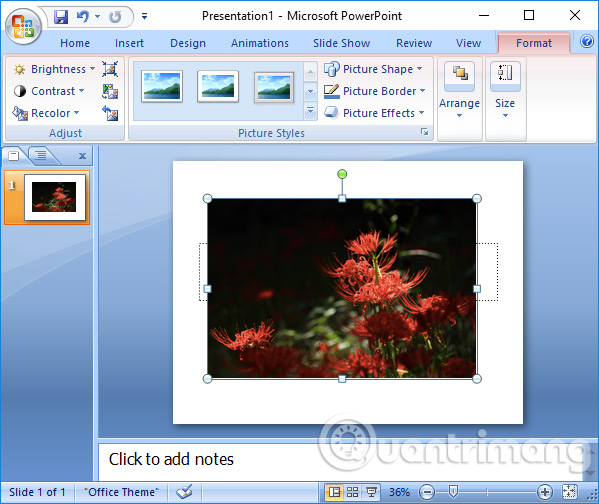Click the Reset Picture icon
This screenshot has width=599, height=504.
click(110, 113)
